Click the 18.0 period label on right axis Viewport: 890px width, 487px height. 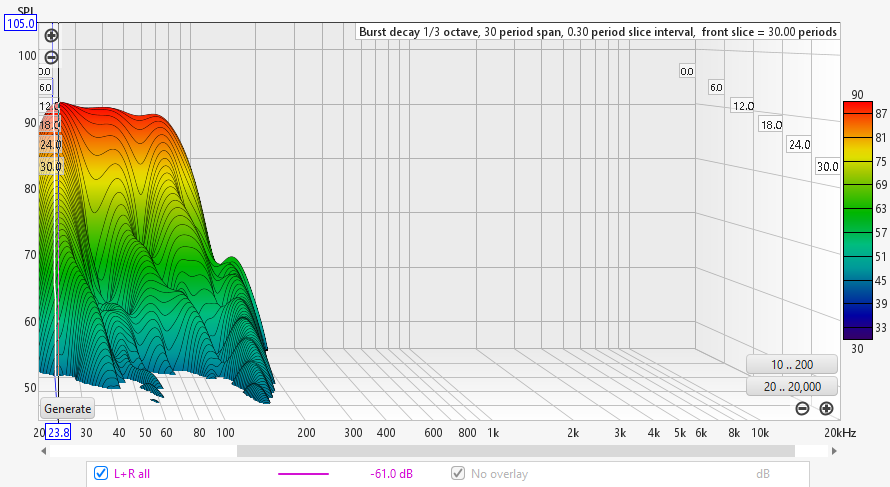pos(771,125)
